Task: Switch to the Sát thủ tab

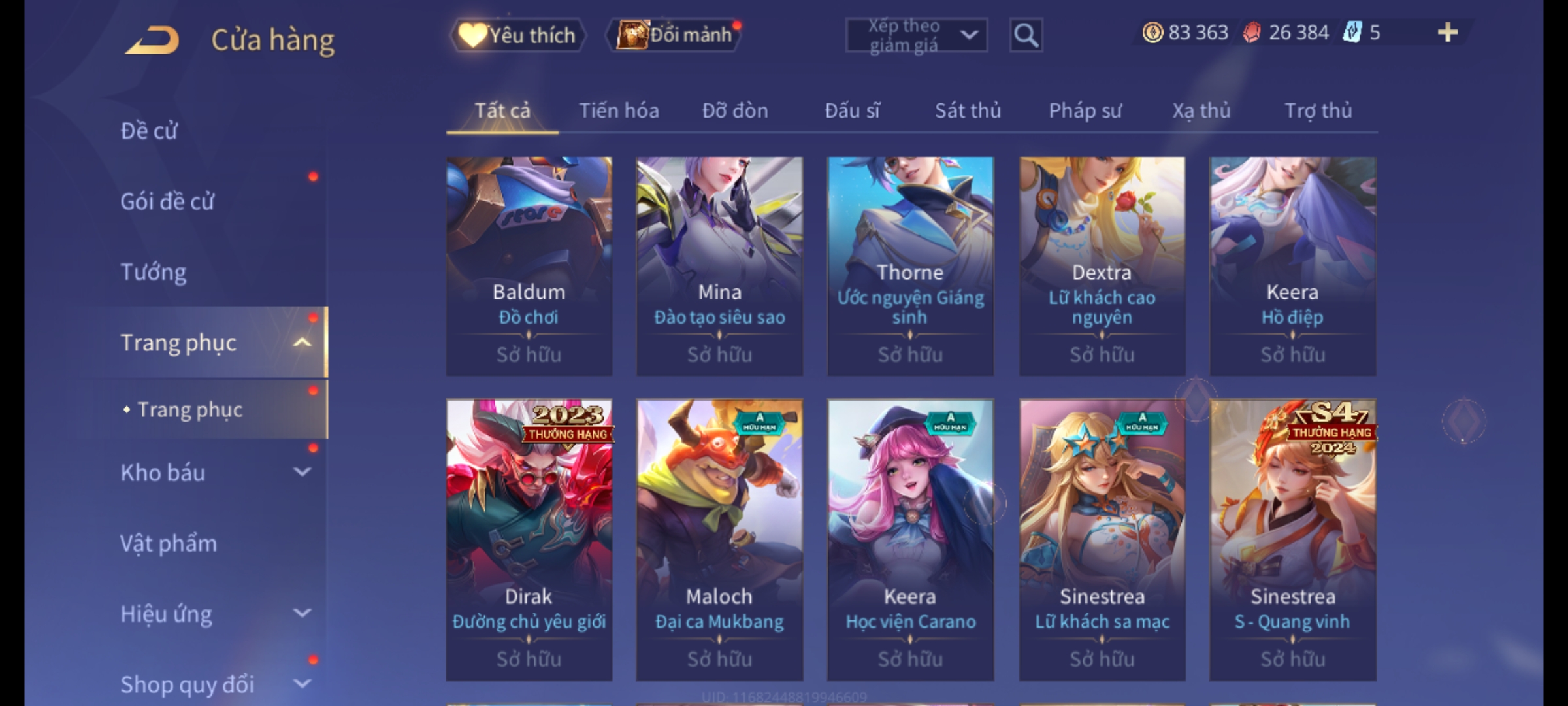Action: pos(968,110)
